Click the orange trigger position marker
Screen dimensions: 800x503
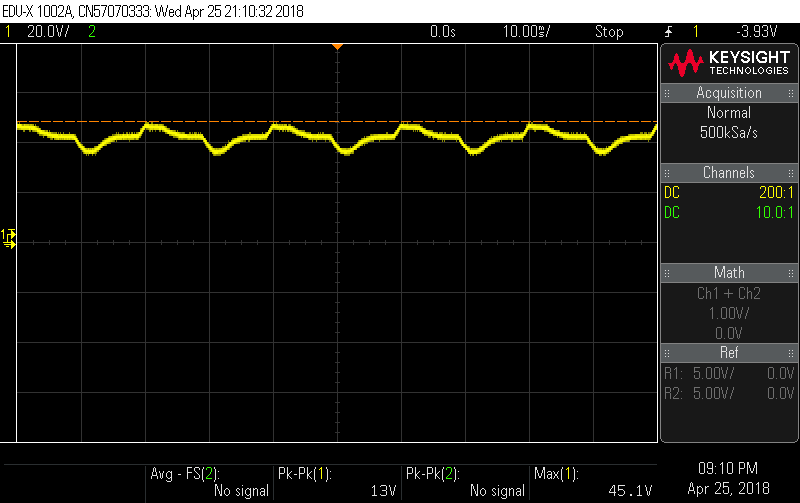337,47
